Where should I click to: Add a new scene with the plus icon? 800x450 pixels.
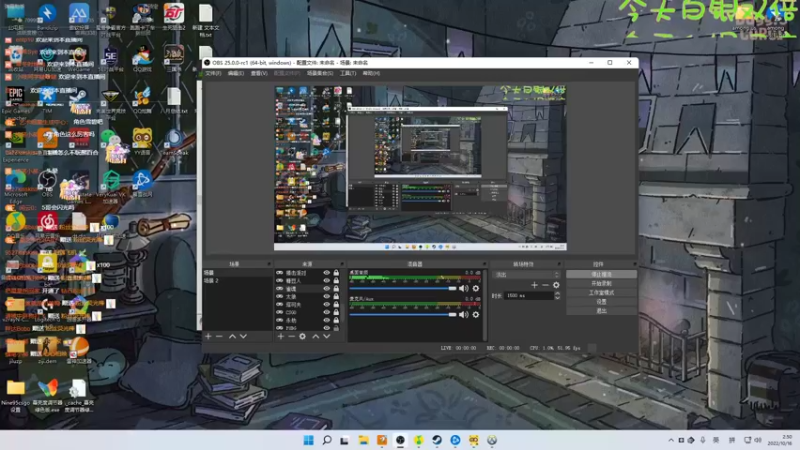tap(208, 336)
